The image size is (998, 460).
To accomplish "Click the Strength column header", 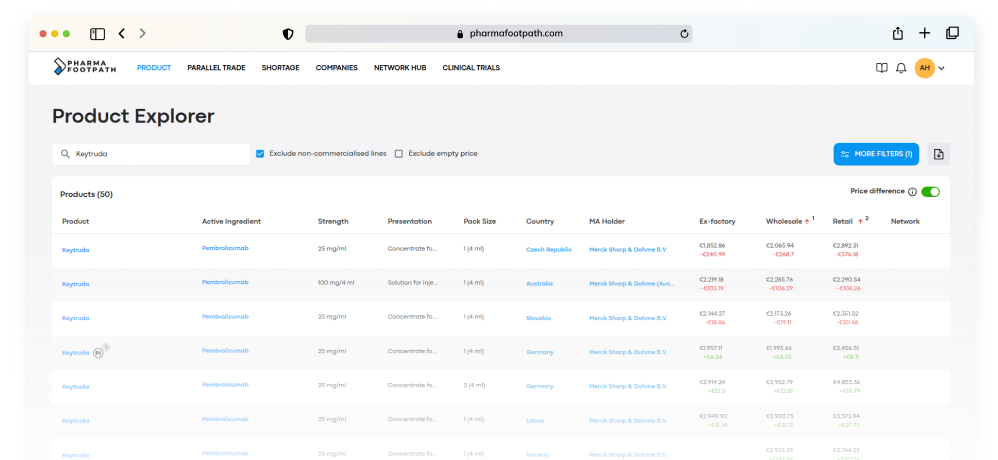I will tap(334, 221).
